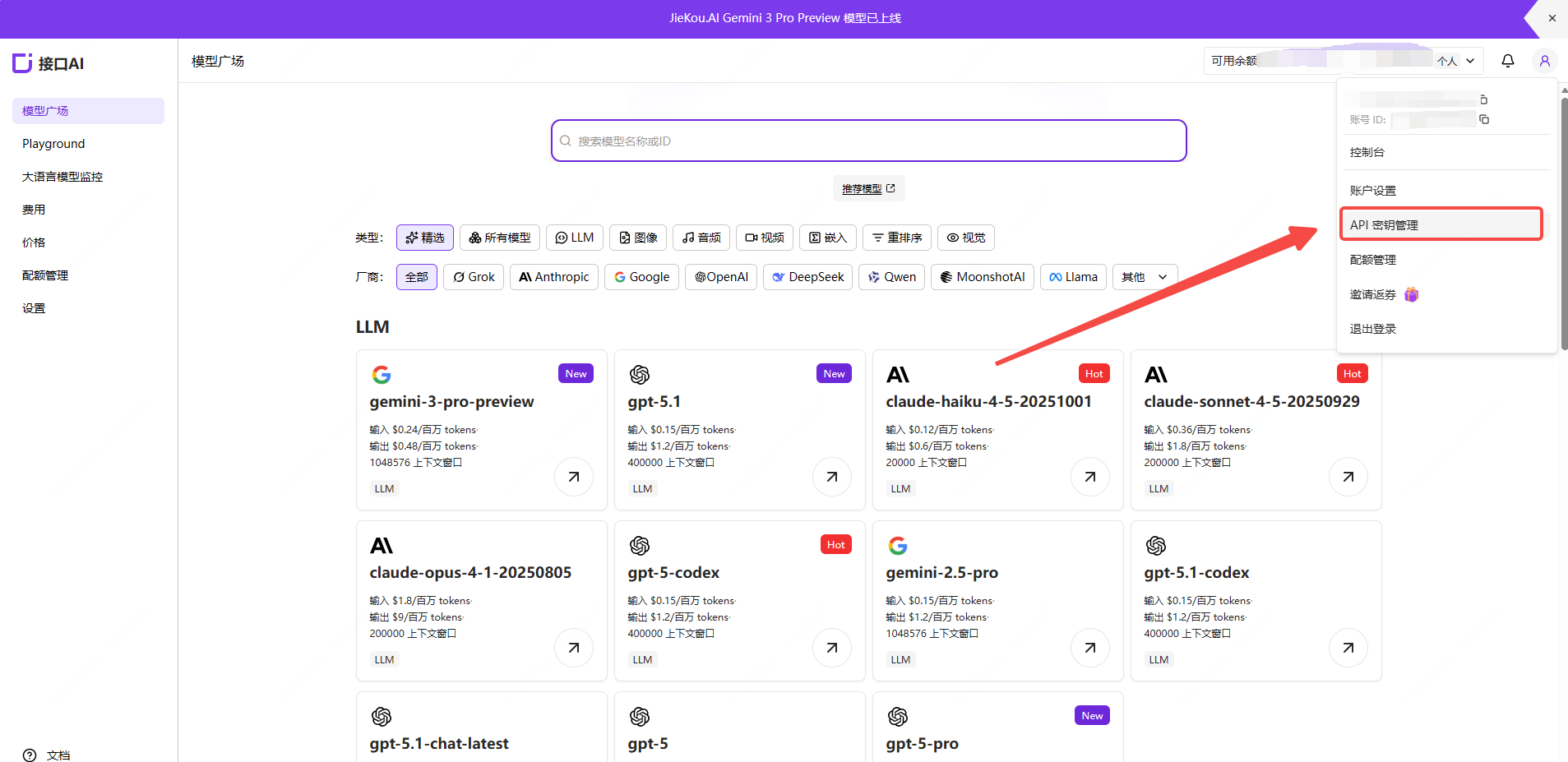The image size is (1568, 762).
Task: Filter by MoonshotAI vendor
Action: point(983,277)
